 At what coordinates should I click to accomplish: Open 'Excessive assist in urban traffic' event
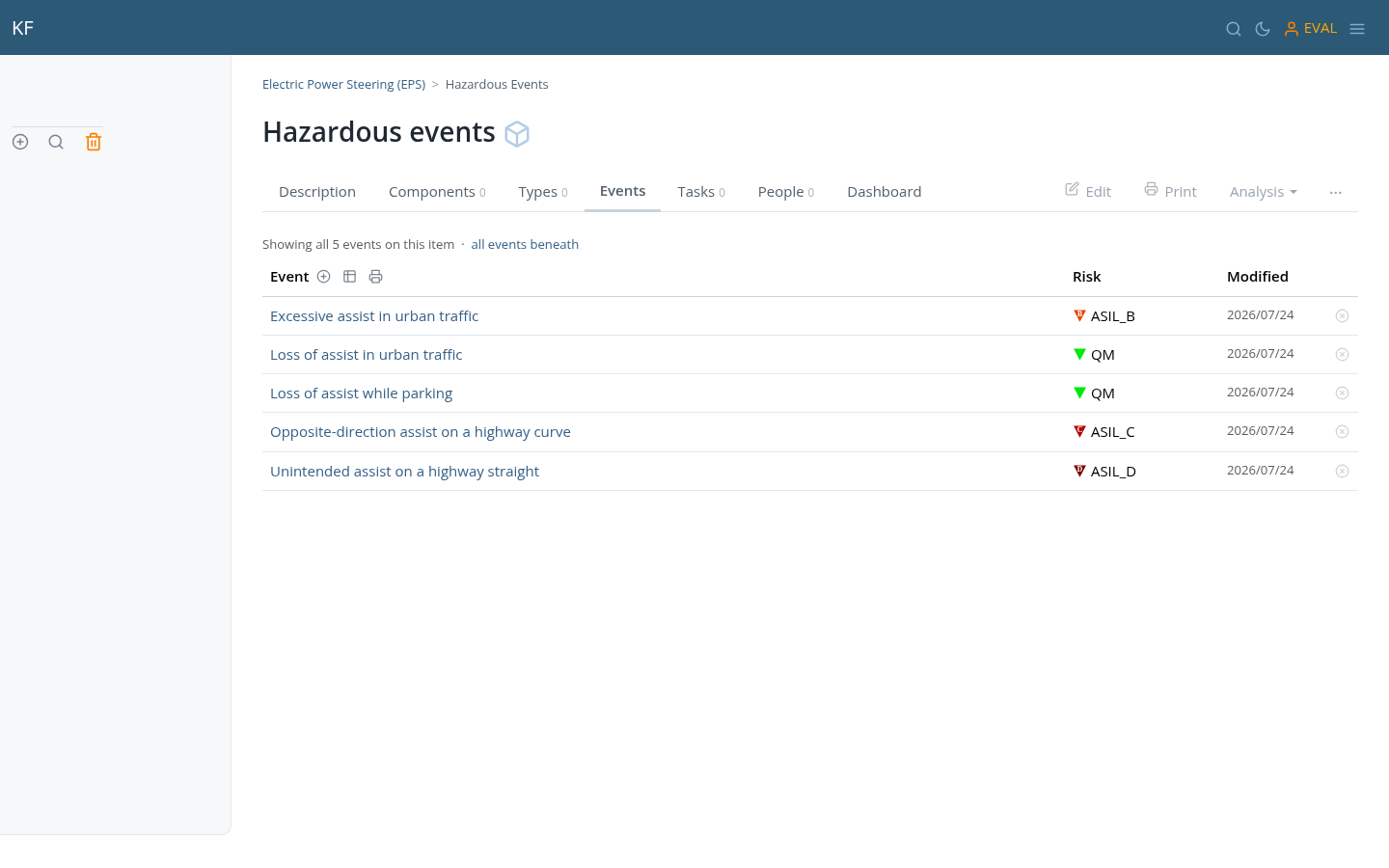coord(374,316)
